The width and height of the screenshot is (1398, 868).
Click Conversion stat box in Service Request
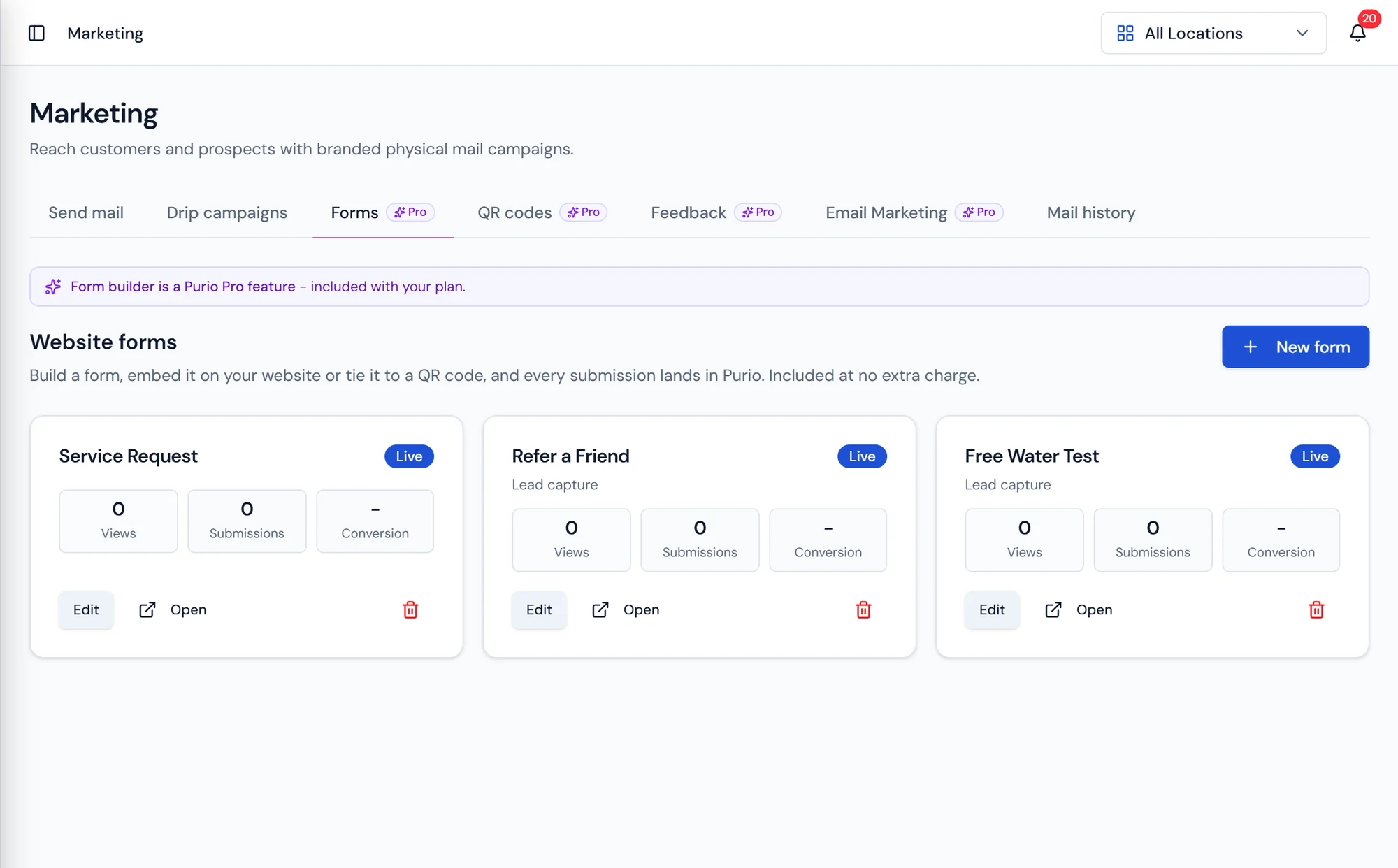pos(375,521)
